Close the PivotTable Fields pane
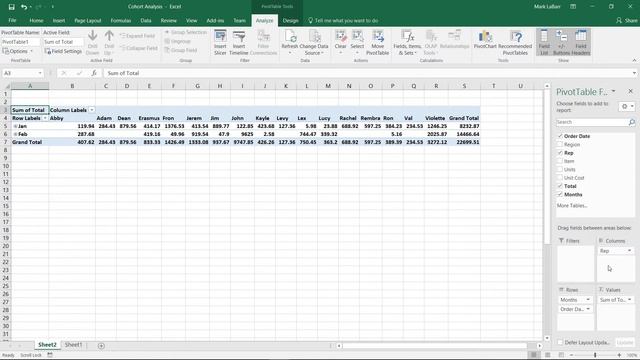This screenshot has height=360, width=640. [x=631, y=91]
